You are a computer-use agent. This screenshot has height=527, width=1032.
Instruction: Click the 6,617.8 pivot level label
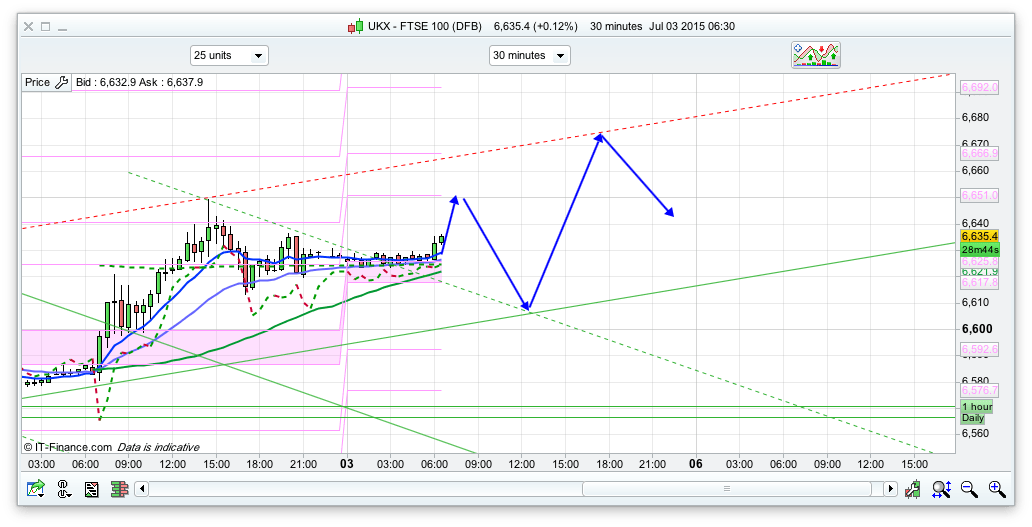click(980, 282)
